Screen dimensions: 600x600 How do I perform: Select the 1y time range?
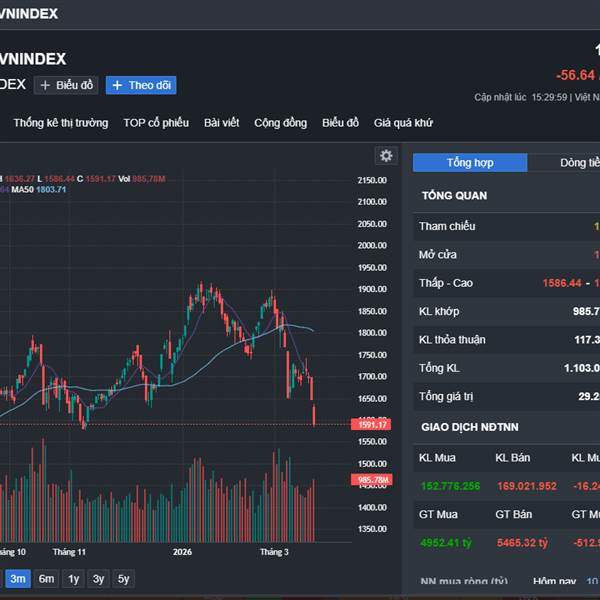[73, 579]
